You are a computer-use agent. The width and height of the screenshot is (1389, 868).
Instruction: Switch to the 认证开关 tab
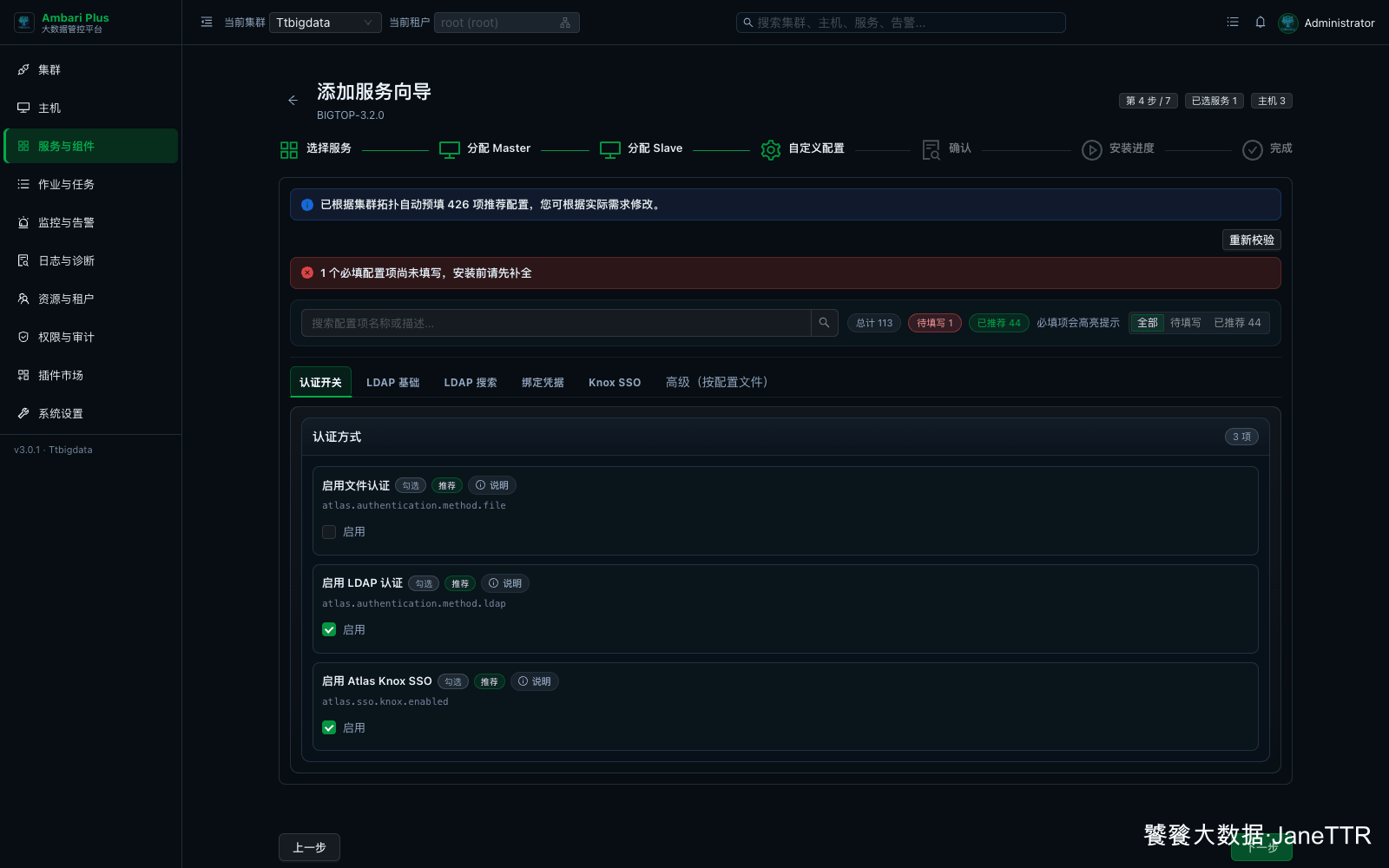[320, 382]
